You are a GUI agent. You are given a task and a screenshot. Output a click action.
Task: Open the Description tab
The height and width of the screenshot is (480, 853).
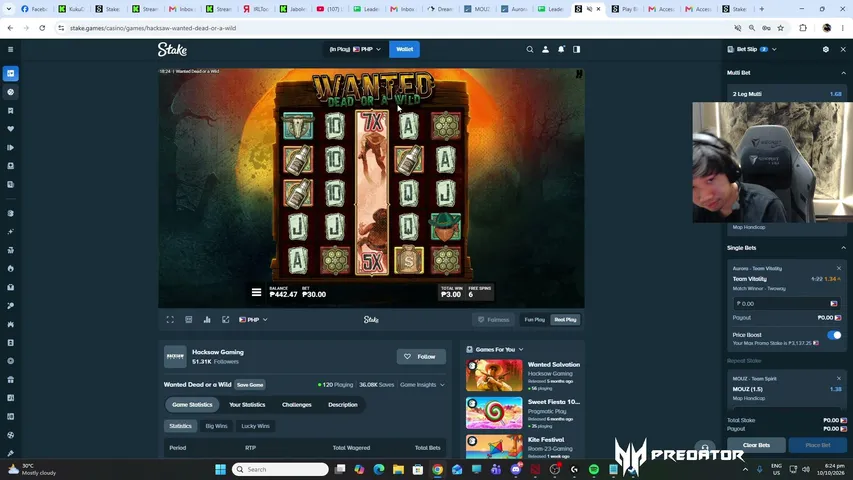(343, 405)
